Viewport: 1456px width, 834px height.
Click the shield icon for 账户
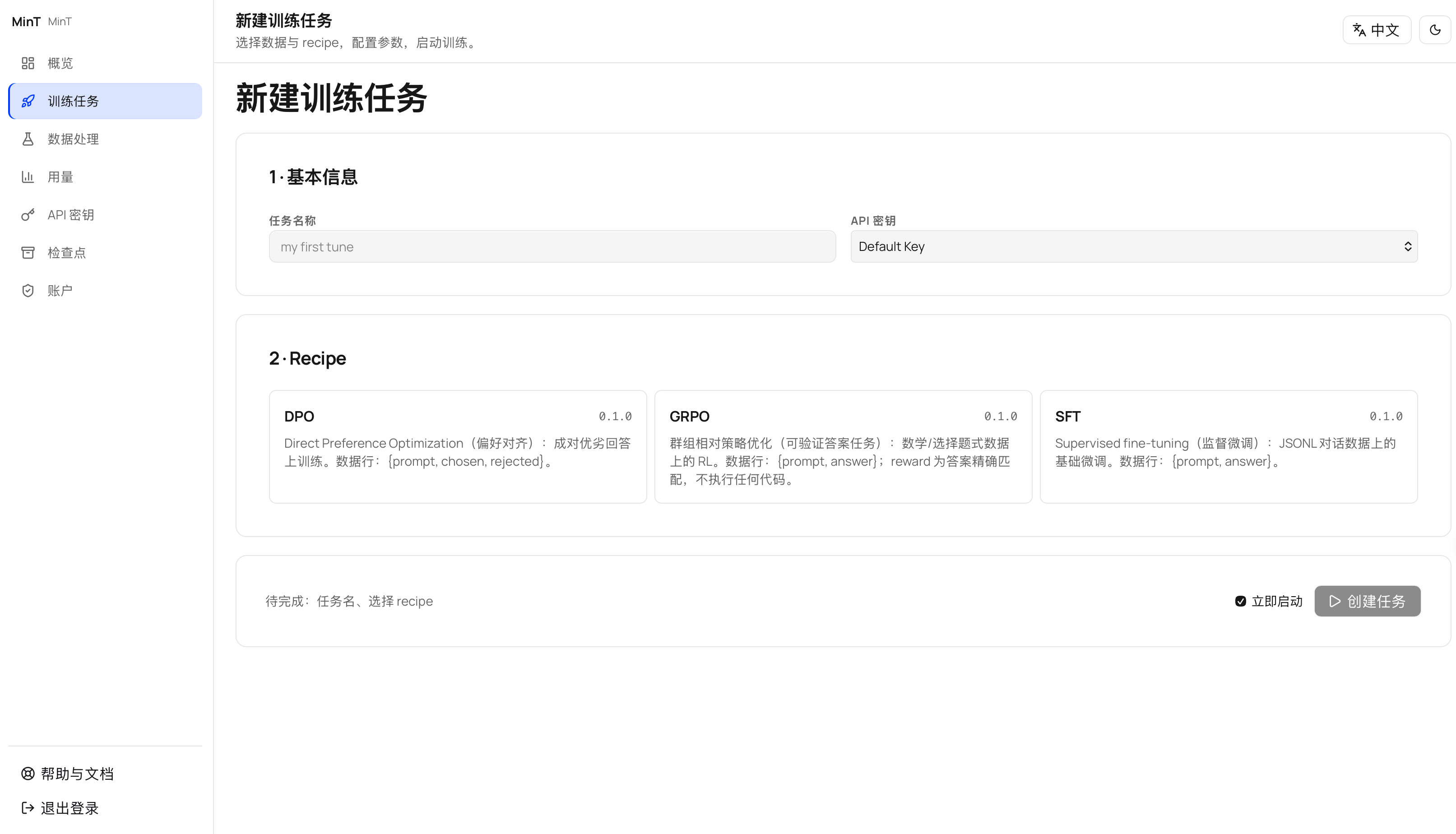click(x=28, y=291)
